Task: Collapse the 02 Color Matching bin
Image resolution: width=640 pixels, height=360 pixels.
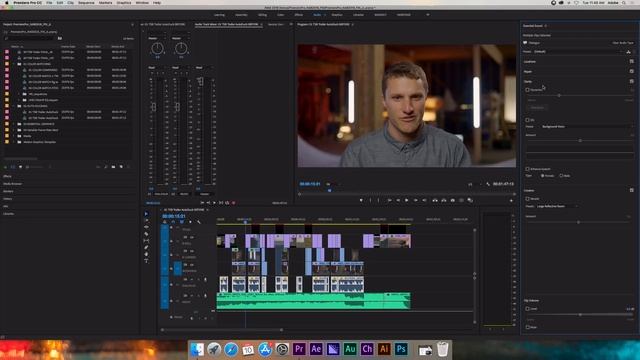Action: pyautogui.click(x=13, y=64)
